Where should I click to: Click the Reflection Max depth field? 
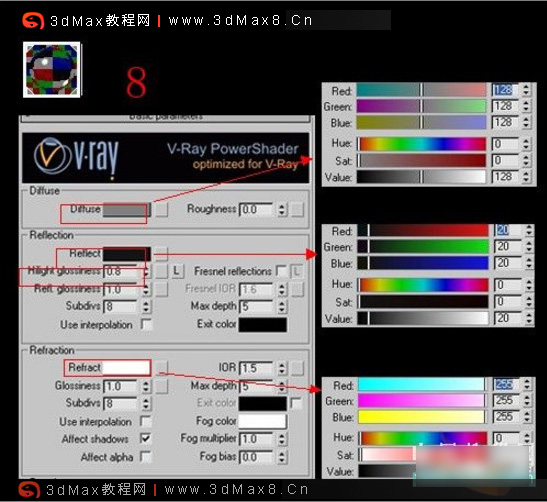click(x=257, y=307)
